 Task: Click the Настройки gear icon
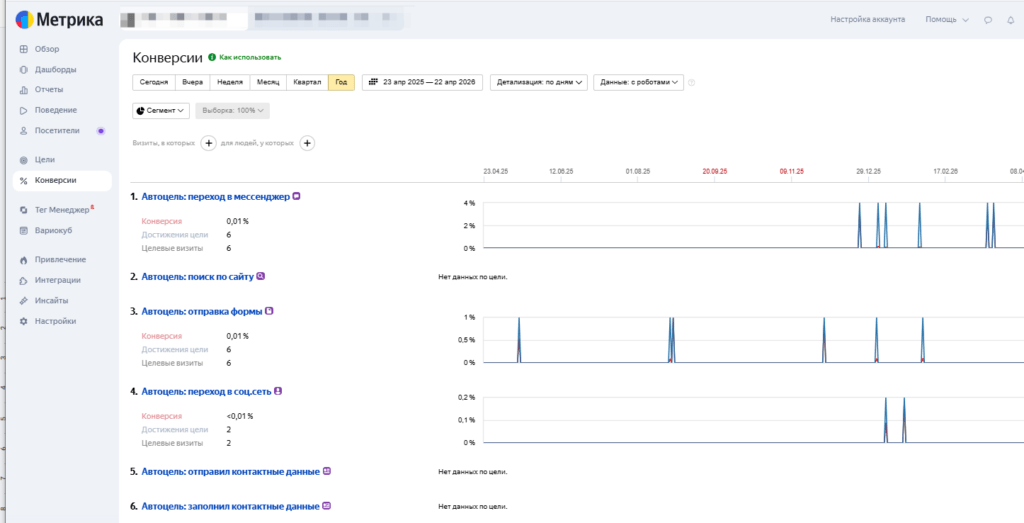pos(24,321)
